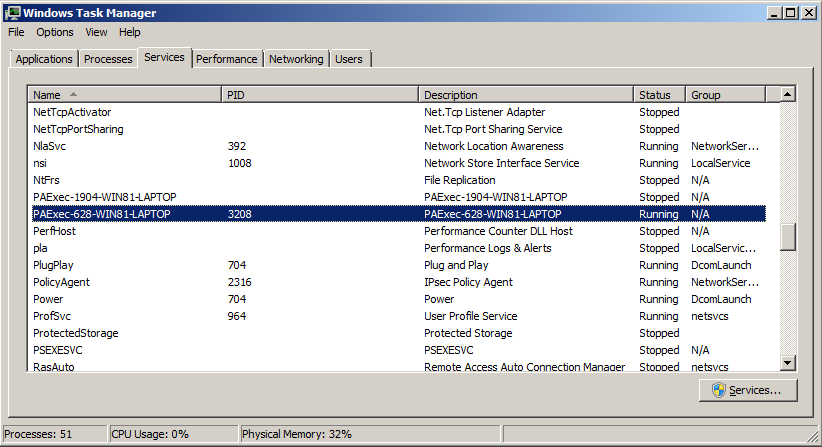The height and width of the screenshot is (447, 822).
Task: Click the PAExec-628-WIN81-LAPTOP service name
Action: pyautogui.click(x=102, y=214)
